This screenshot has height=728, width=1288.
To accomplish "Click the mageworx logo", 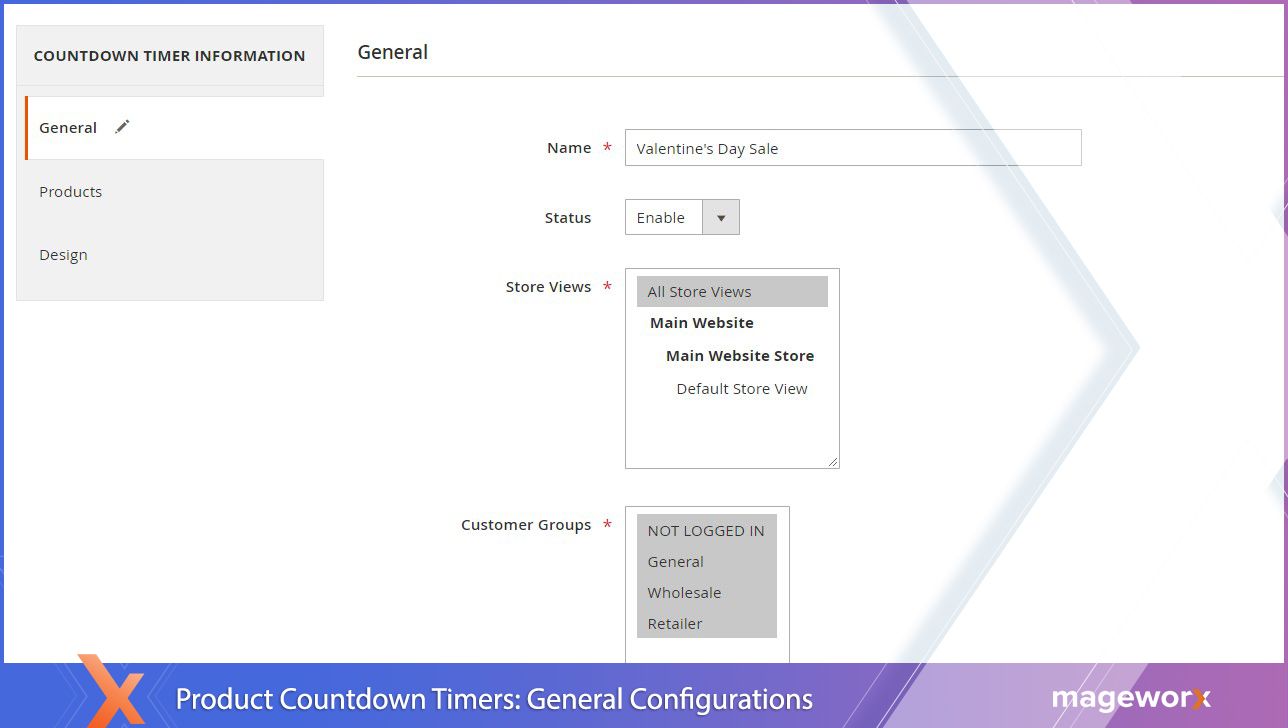I will (x=1131, y=699).
